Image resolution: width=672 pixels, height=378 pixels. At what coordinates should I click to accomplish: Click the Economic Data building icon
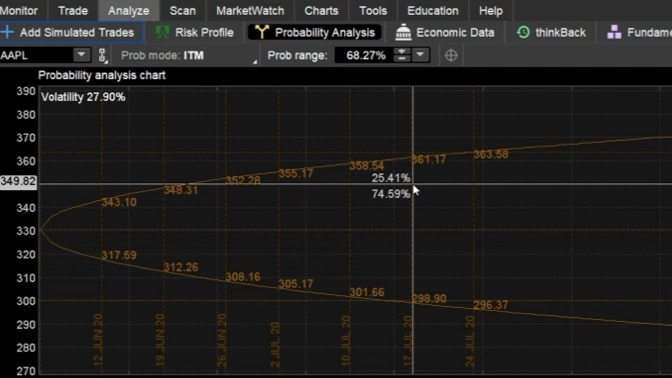pos(403,33)
